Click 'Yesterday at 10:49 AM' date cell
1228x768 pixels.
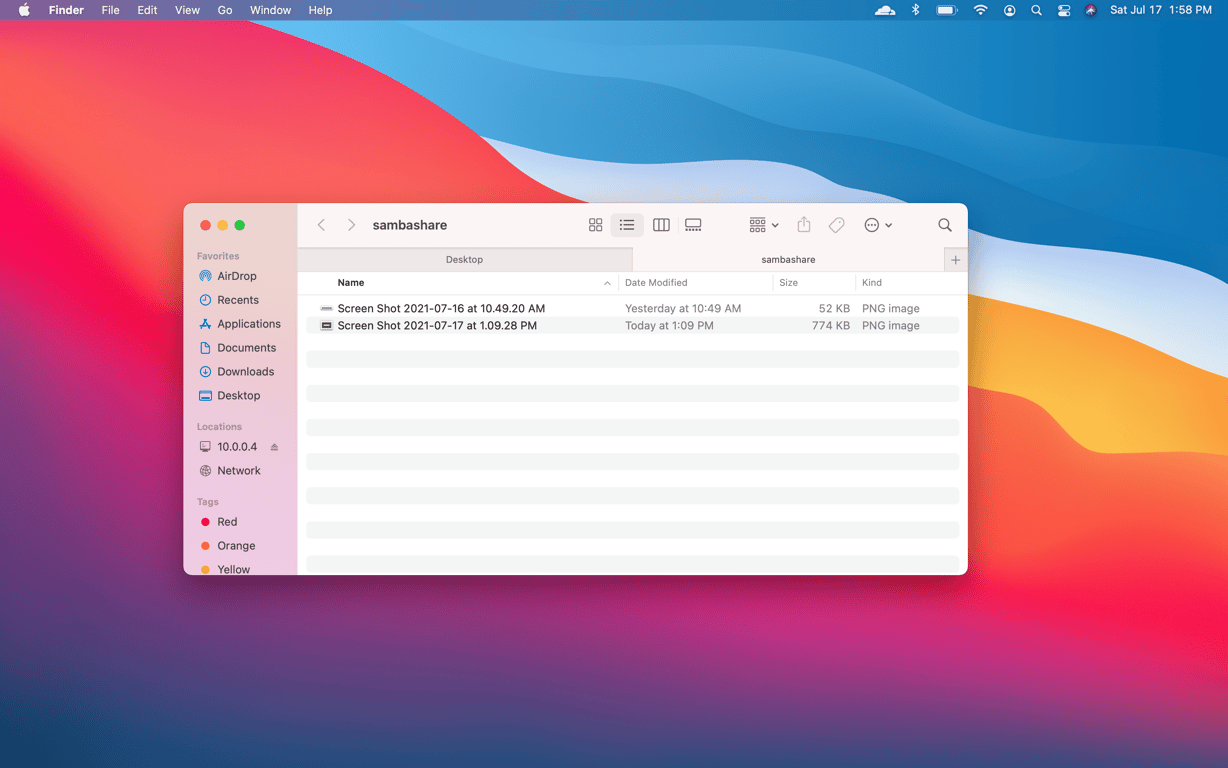(x=683, y=308)
